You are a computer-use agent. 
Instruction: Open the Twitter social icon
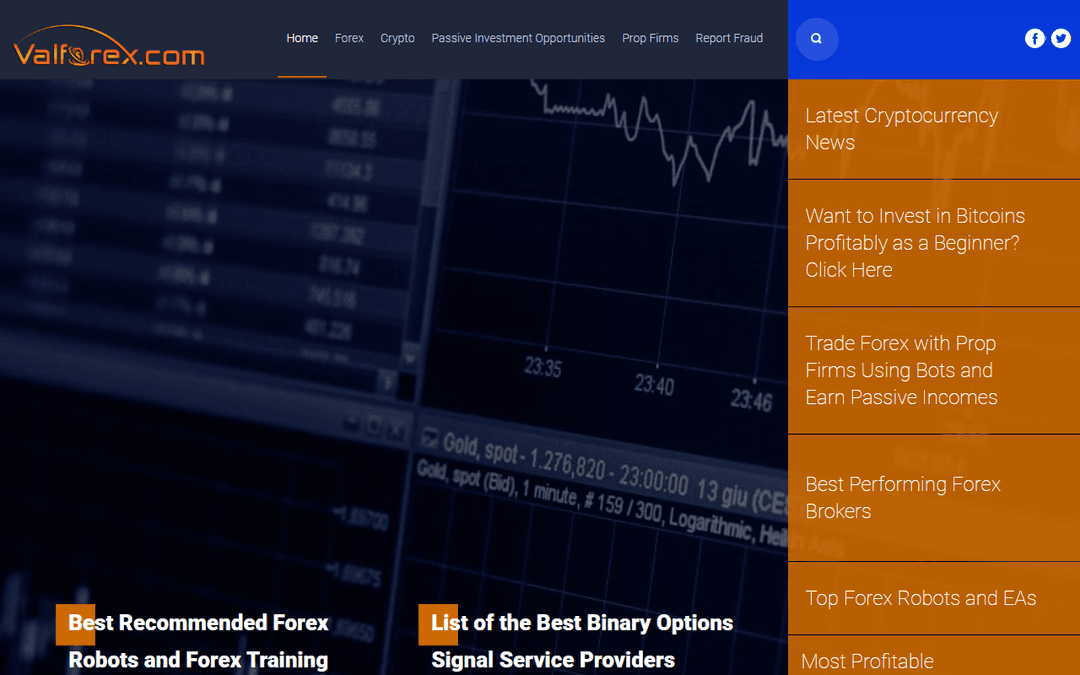tap(1061, 39)
